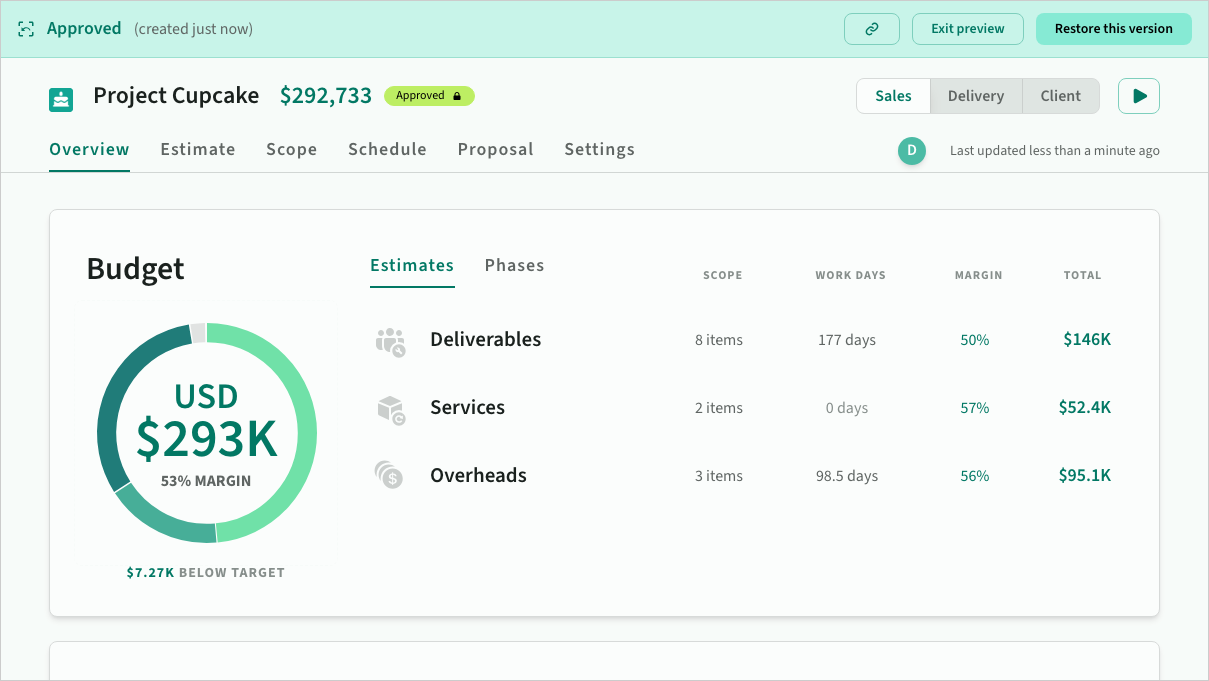Click the Services box icon
This screenshot has width=1209, height=681.
pyautogui.click(x=390, y=409)
